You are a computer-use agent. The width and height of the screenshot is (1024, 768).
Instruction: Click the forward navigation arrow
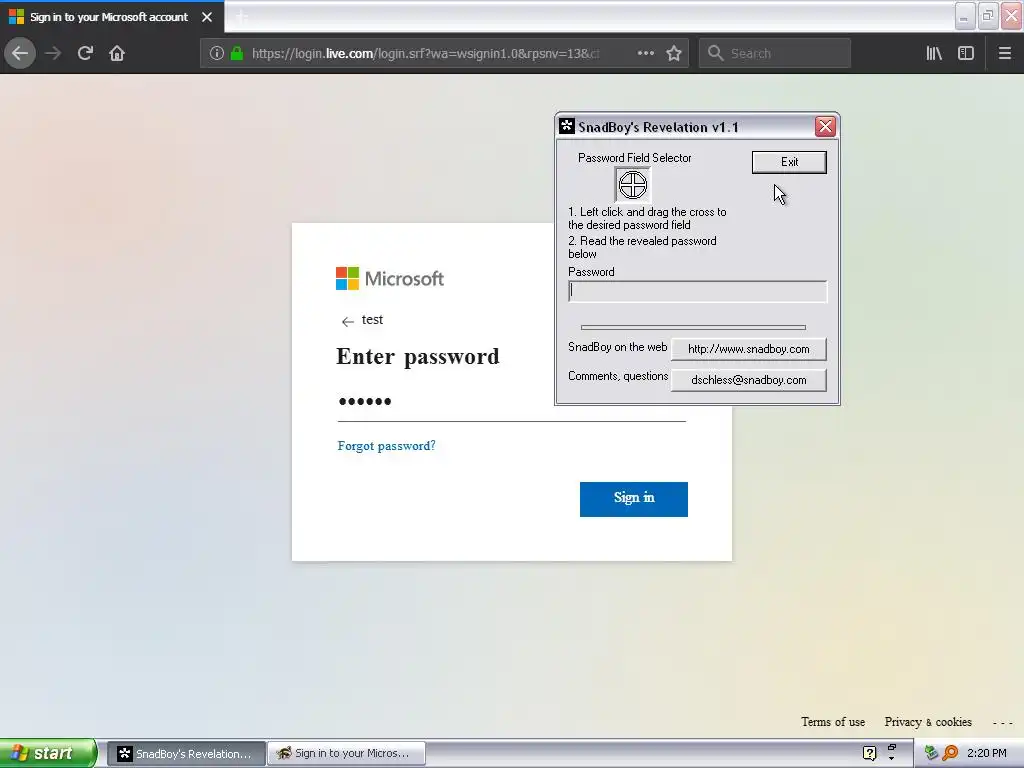(53, 53)
